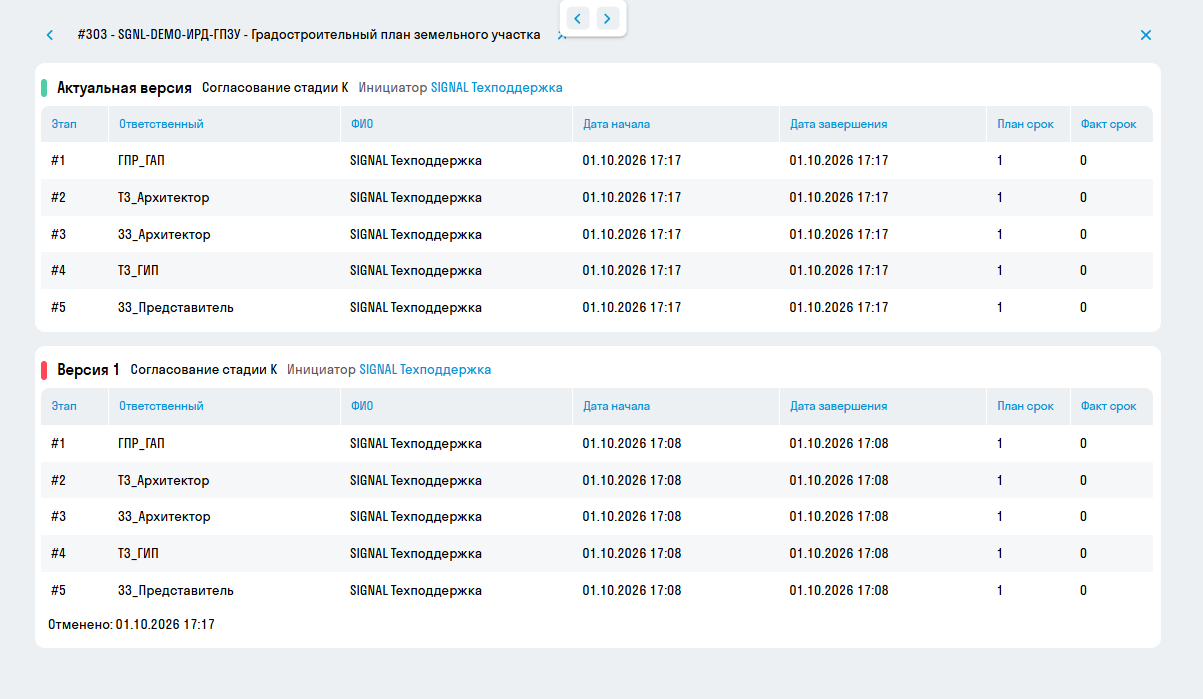Click the previous arrow in the floating navigation box
This screenshot has width=1203, height=699.
click(x=578, y=18)
